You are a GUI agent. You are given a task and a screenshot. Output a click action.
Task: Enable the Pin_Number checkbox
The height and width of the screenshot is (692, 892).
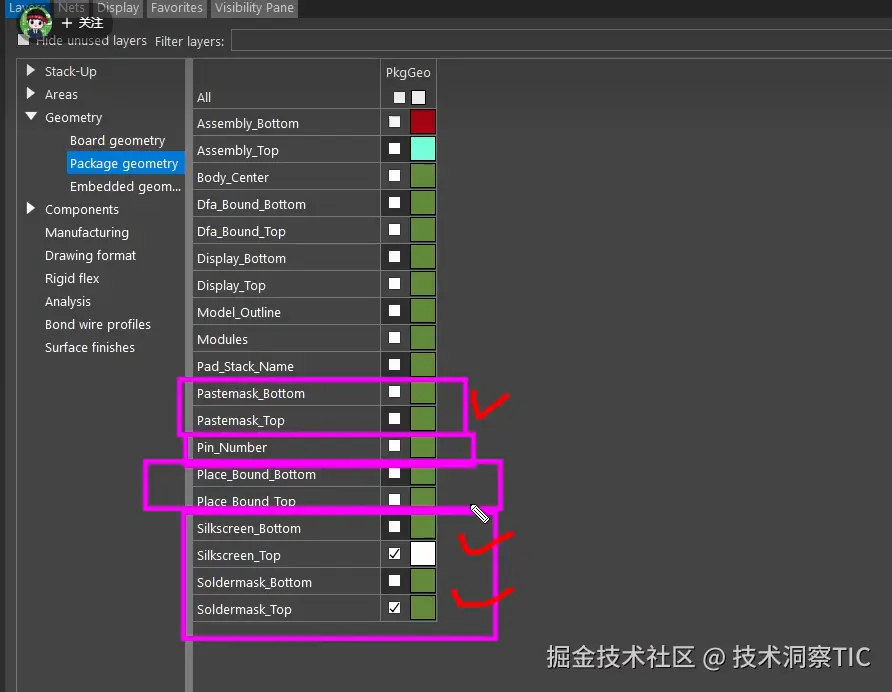394,446
